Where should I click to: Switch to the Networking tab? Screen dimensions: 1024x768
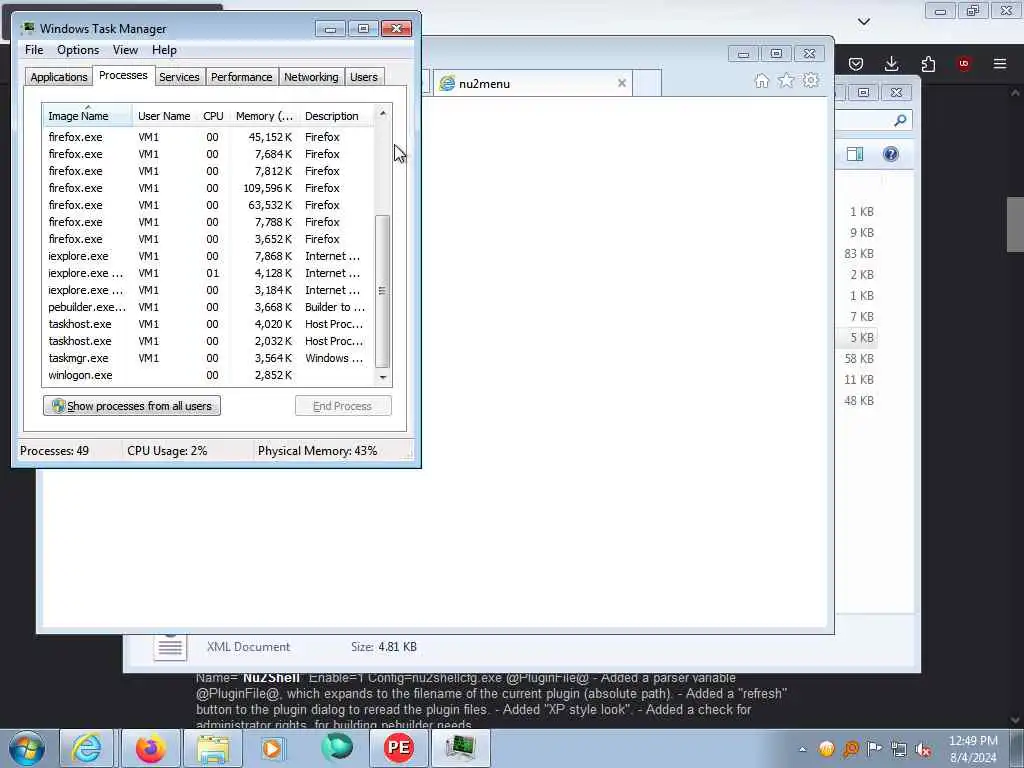pos(311,77)
